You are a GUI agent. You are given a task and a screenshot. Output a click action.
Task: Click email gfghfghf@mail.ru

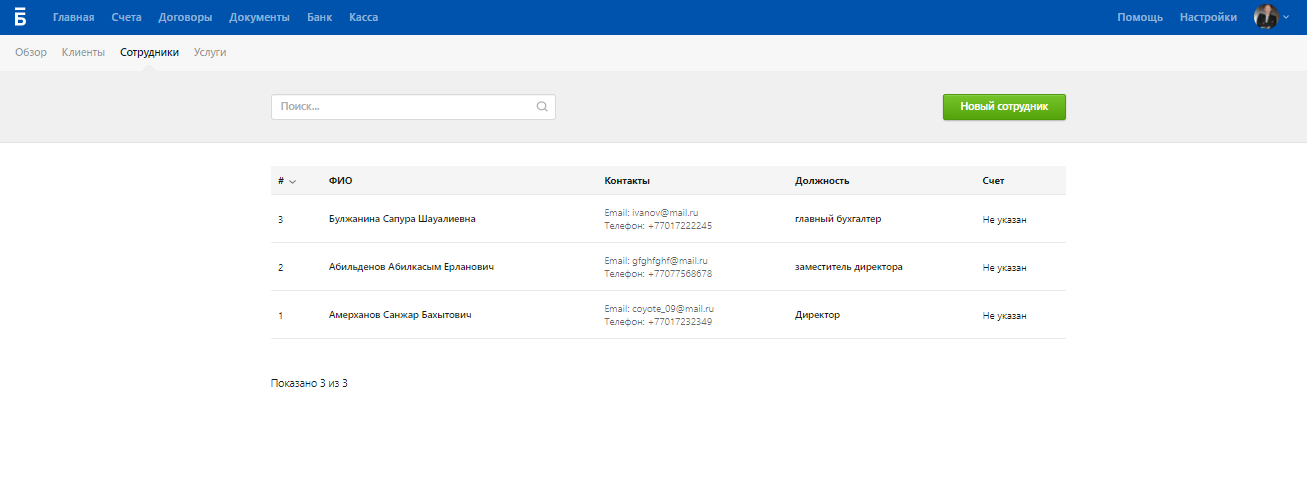point(670,261)
